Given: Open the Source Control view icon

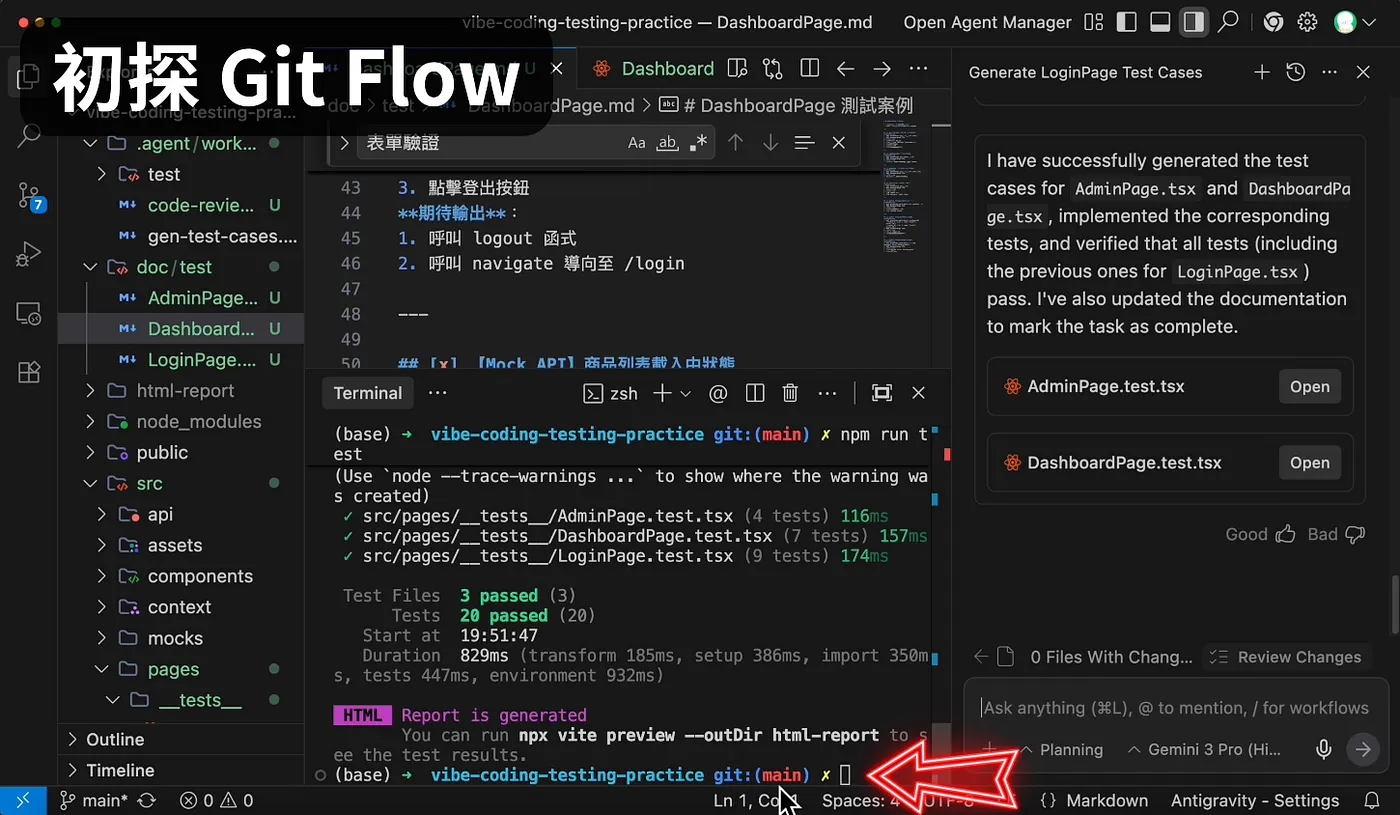Looking at the screenshot, I should click(x=29, y=195).
